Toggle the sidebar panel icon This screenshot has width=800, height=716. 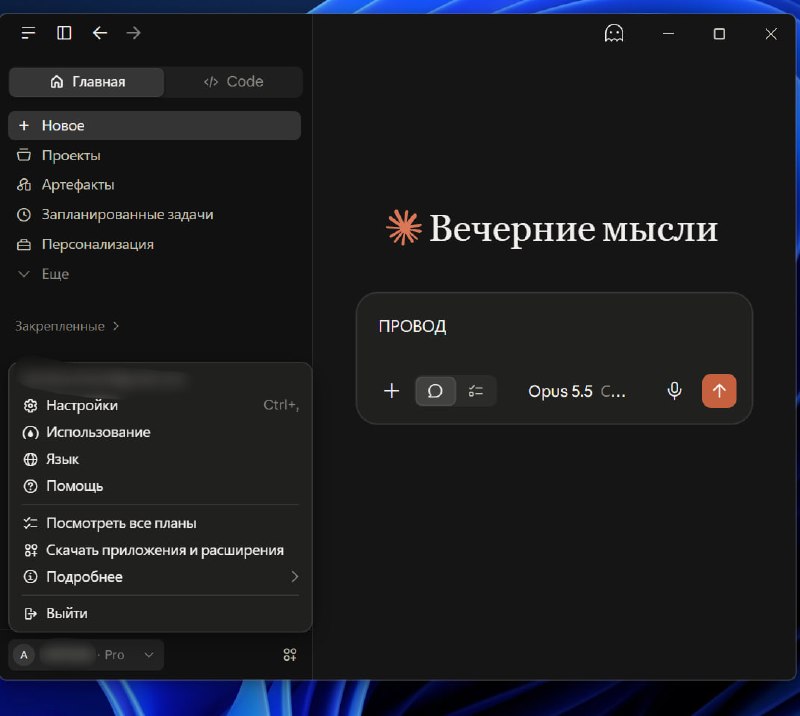(64, 33)
